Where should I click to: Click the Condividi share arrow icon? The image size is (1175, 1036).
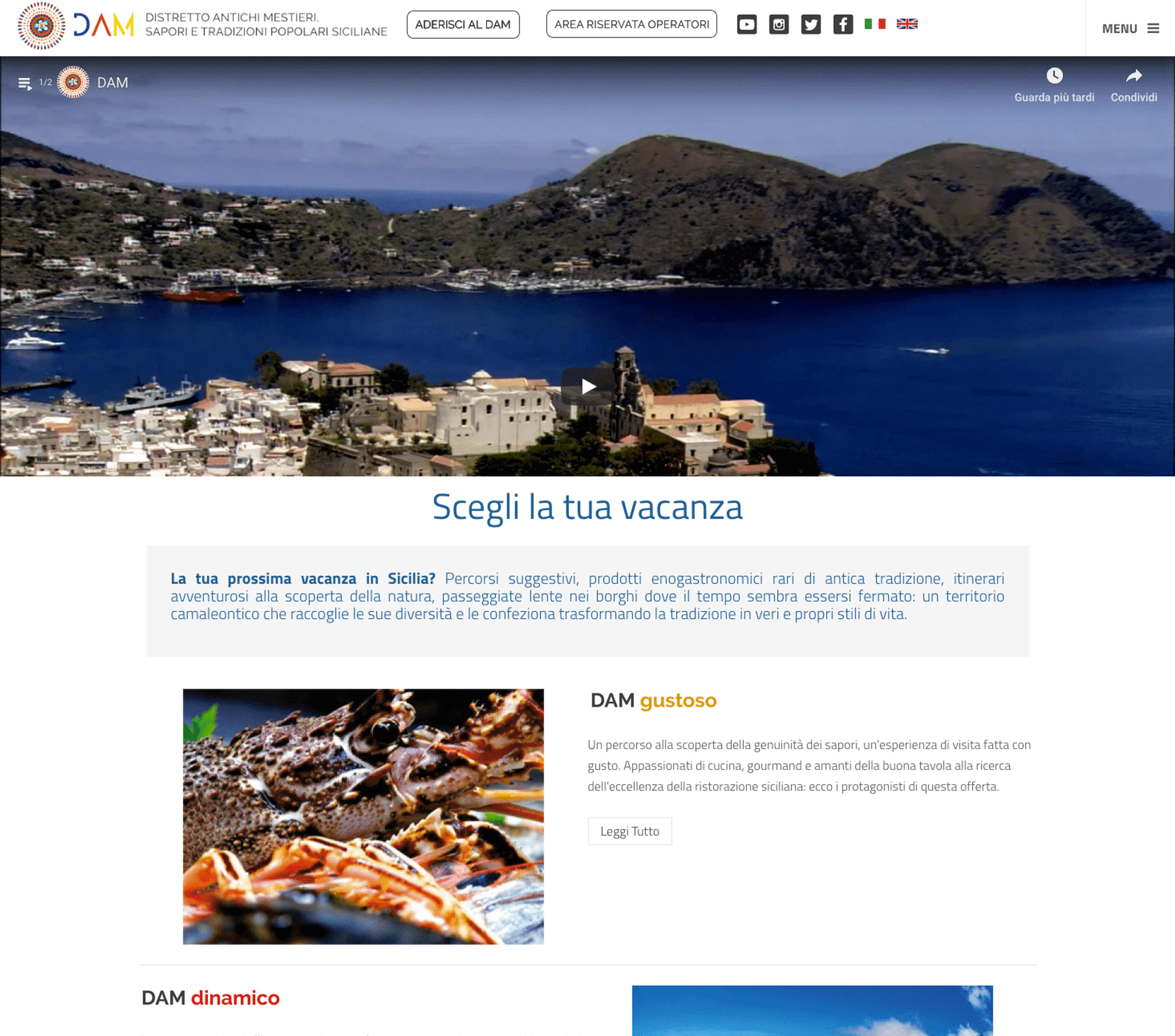pos(1134,76)
